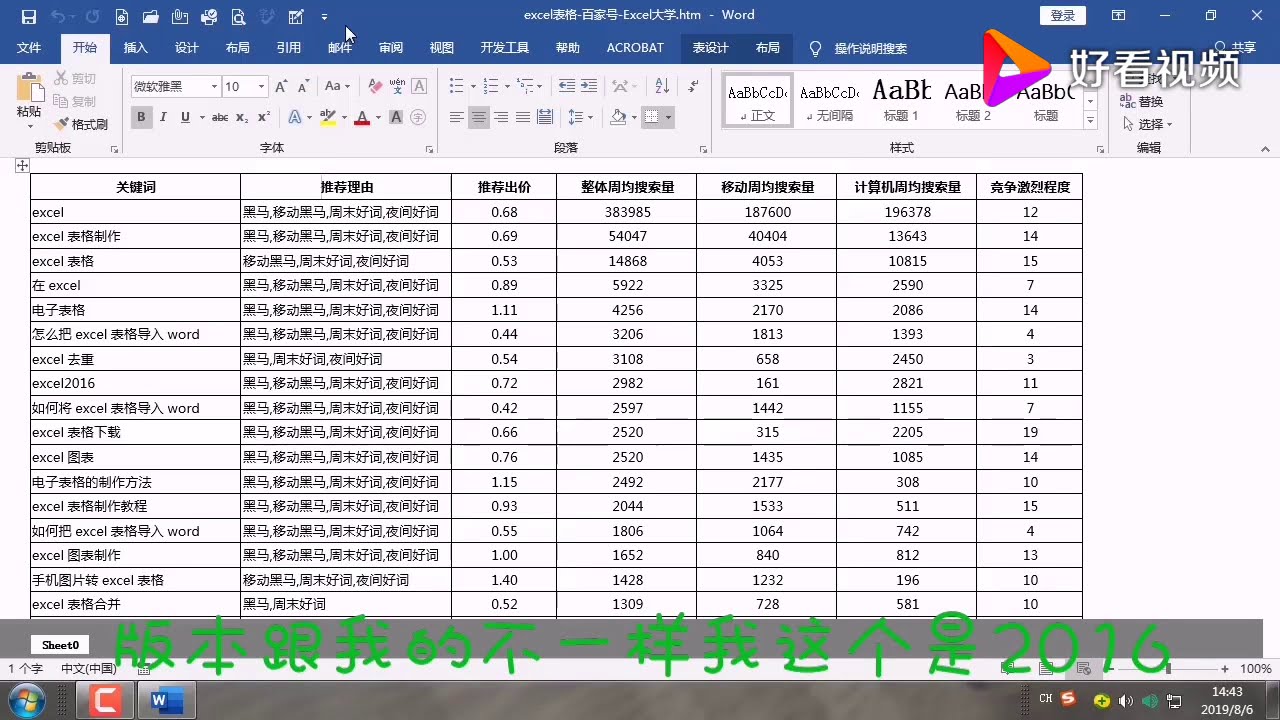Click the cell containing 383985
The height and width of the screenshot is (720, 1280).
(x=627, y=212)
